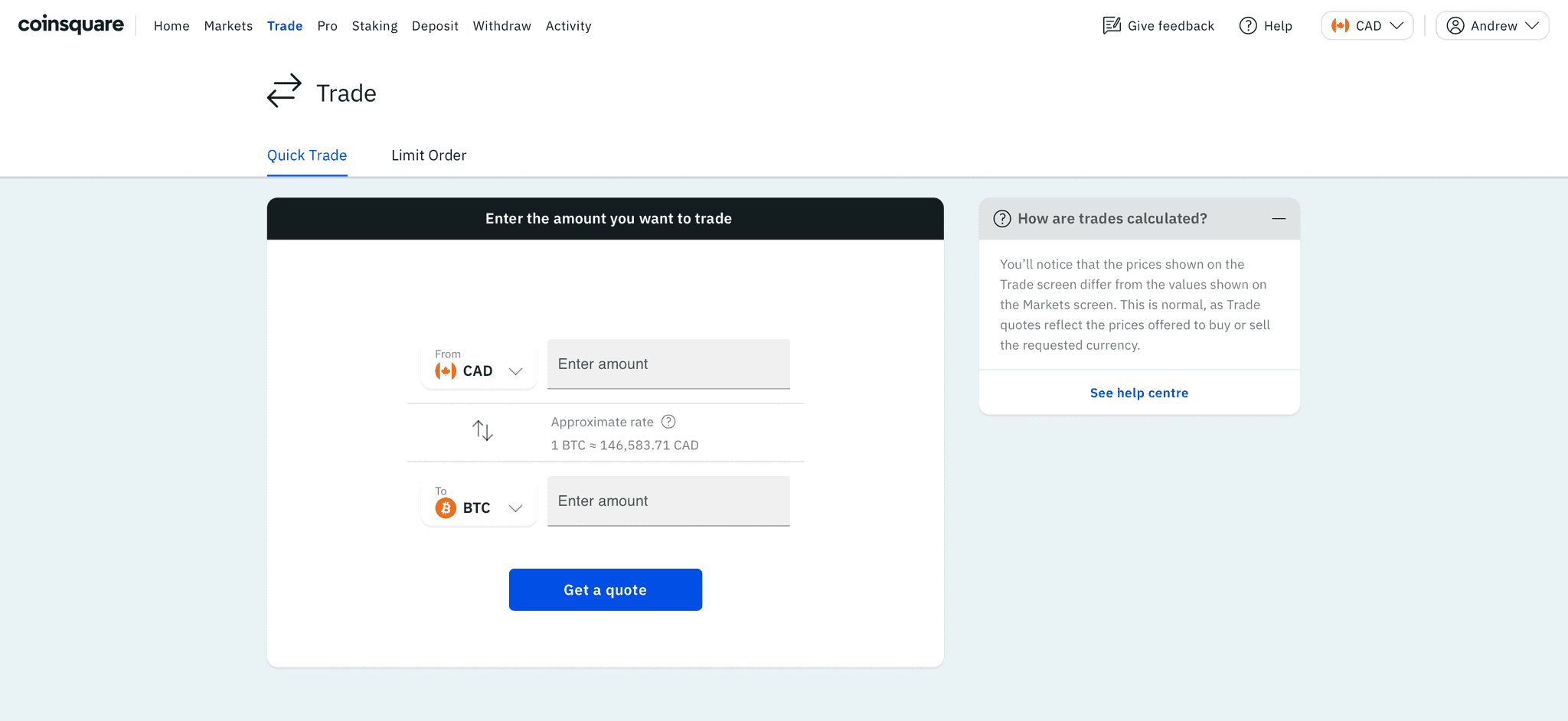
Task: Open the From CAD currency dropdown
Action: (479, 365)
